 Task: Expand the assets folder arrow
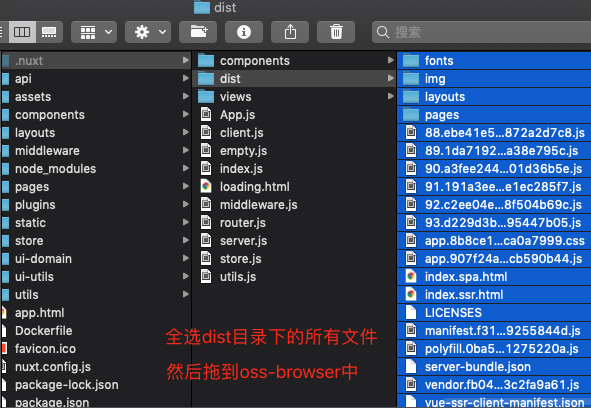pyautogui.click(x=185, y=97)
